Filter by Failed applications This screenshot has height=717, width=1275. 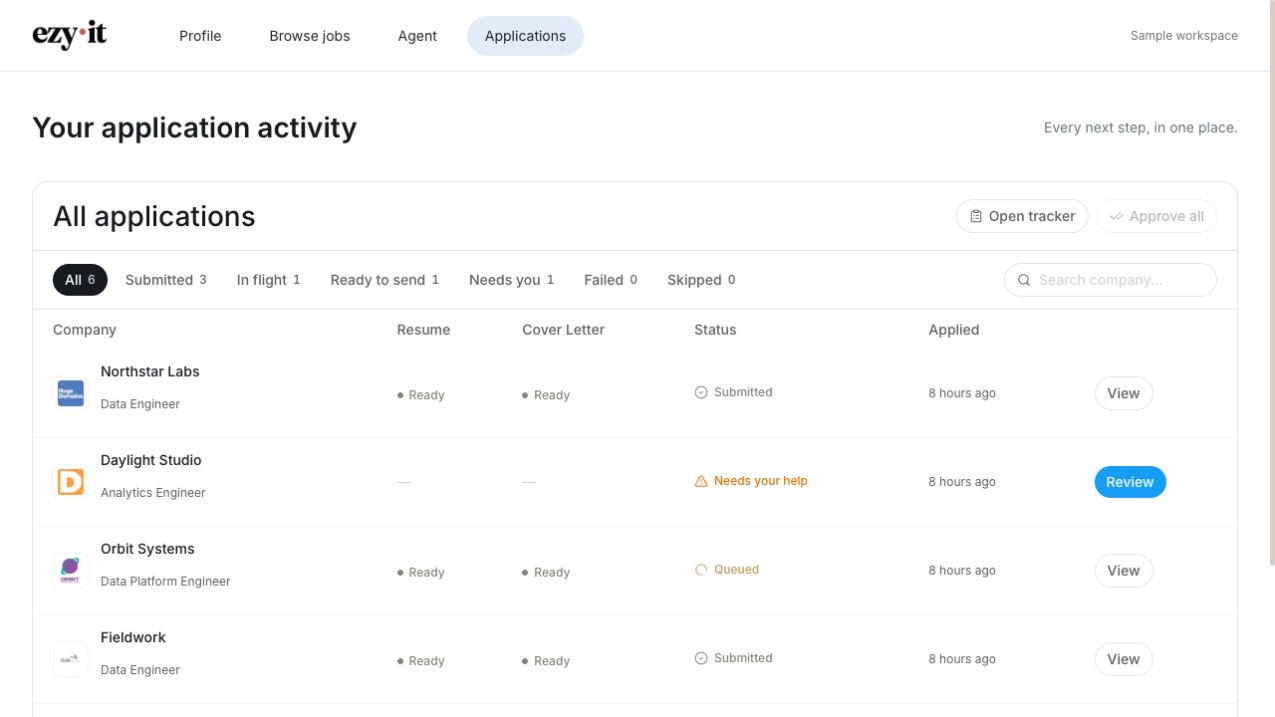pos(610,280)
